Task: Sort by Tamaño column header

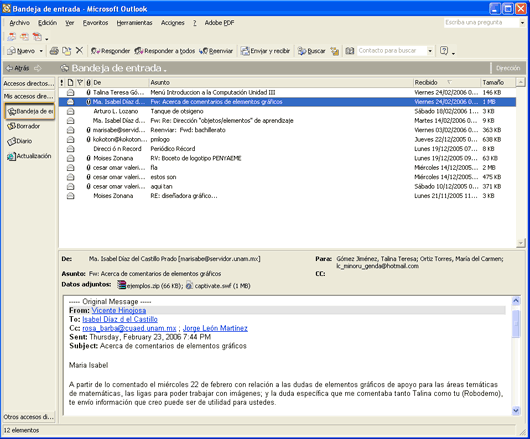Action: point(498,82)
